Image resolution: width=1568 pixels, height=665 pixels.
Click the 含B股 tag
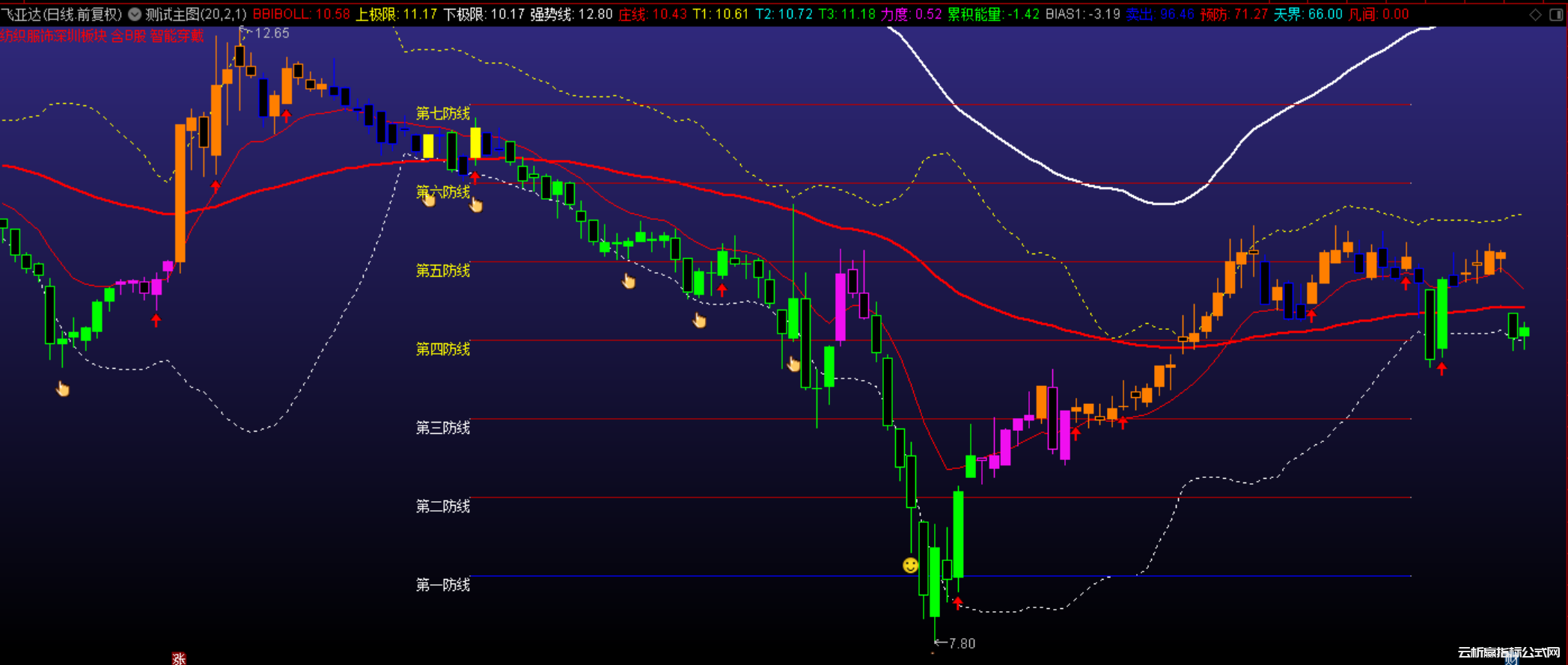click(x=129, y=36)
